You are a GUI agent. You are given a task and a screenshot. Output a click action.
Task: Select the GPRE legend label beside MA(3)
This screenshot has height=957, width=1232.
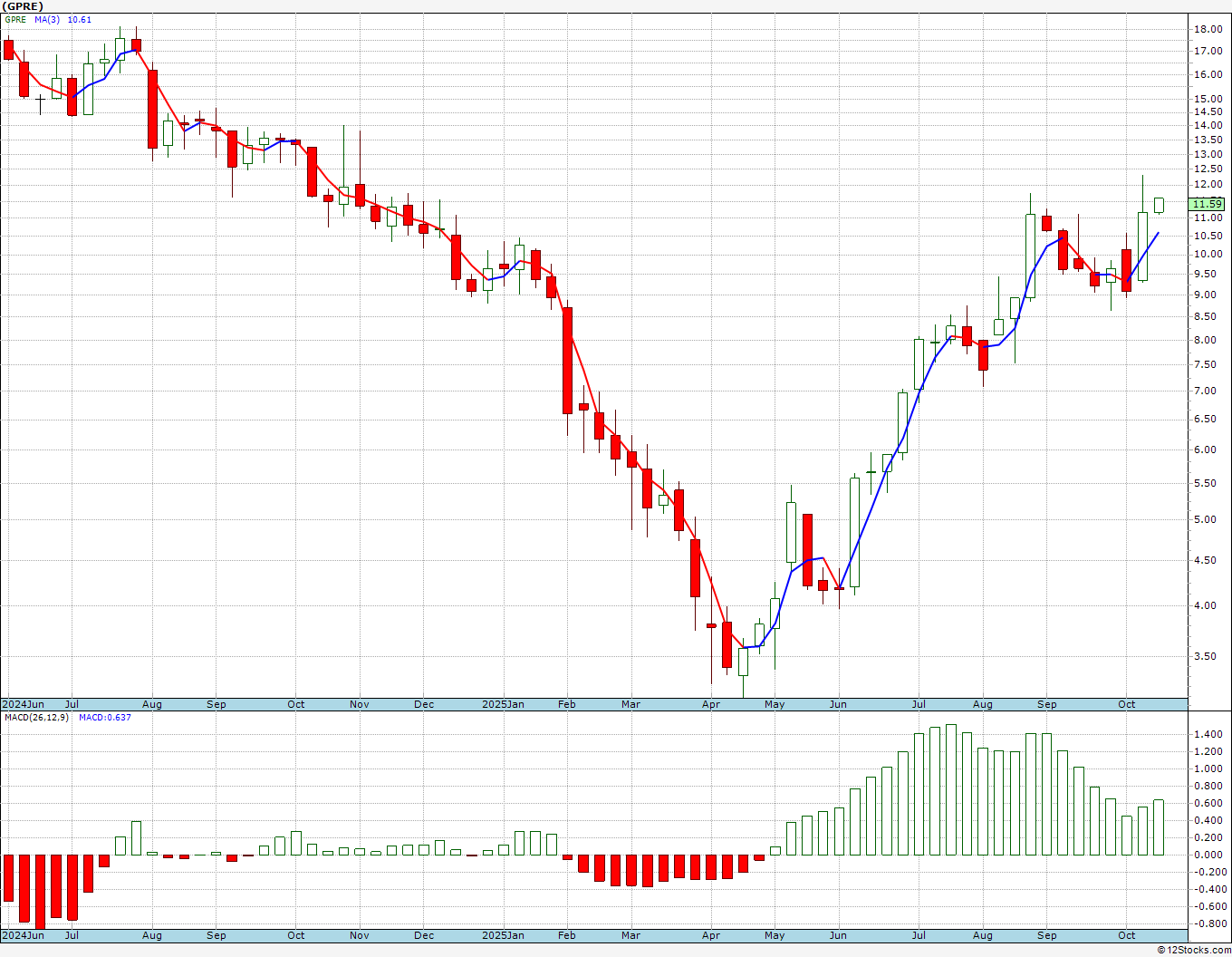click(15, 19)
